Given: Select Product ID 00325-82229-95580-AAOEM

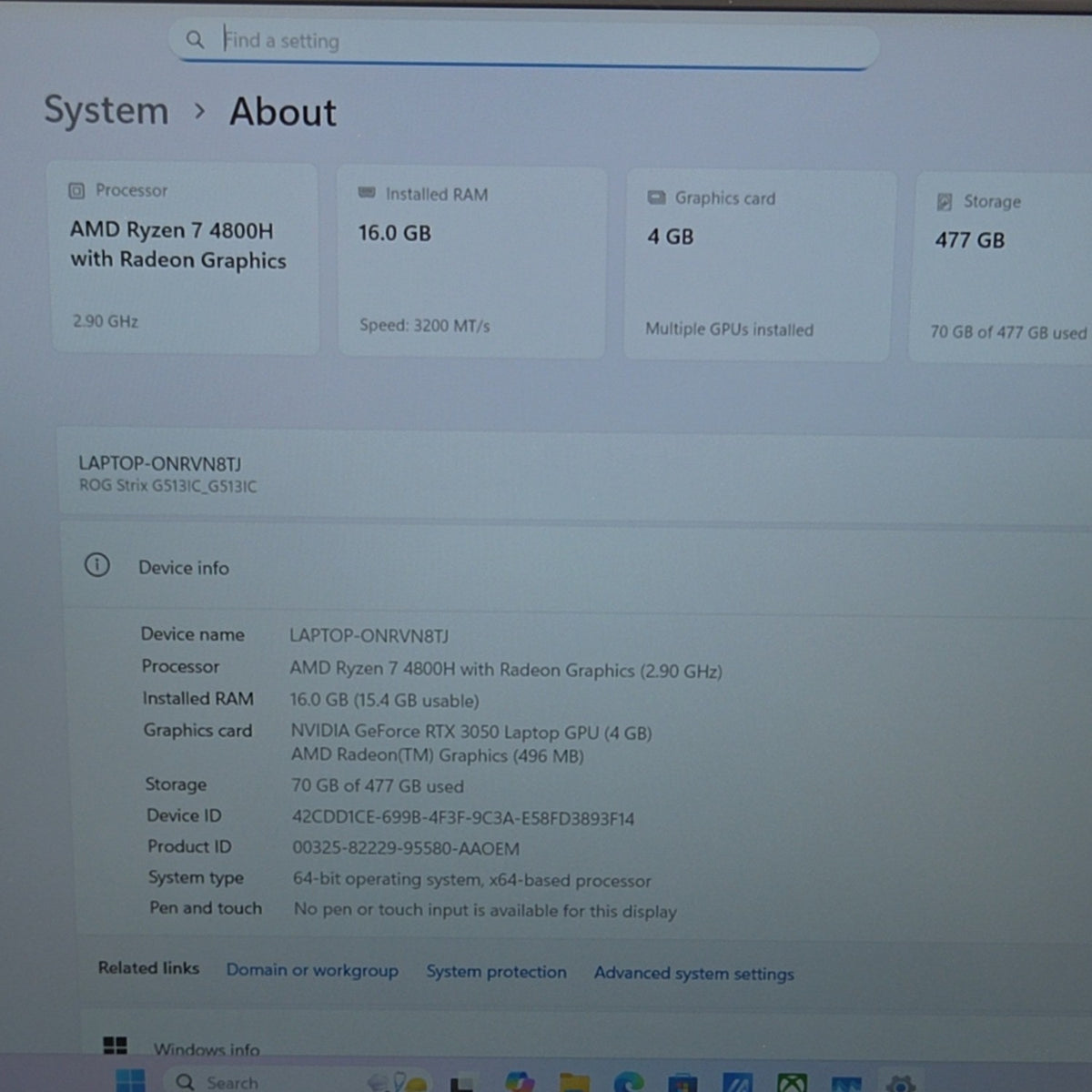Looking at the screenshot, I should [406, 849].
